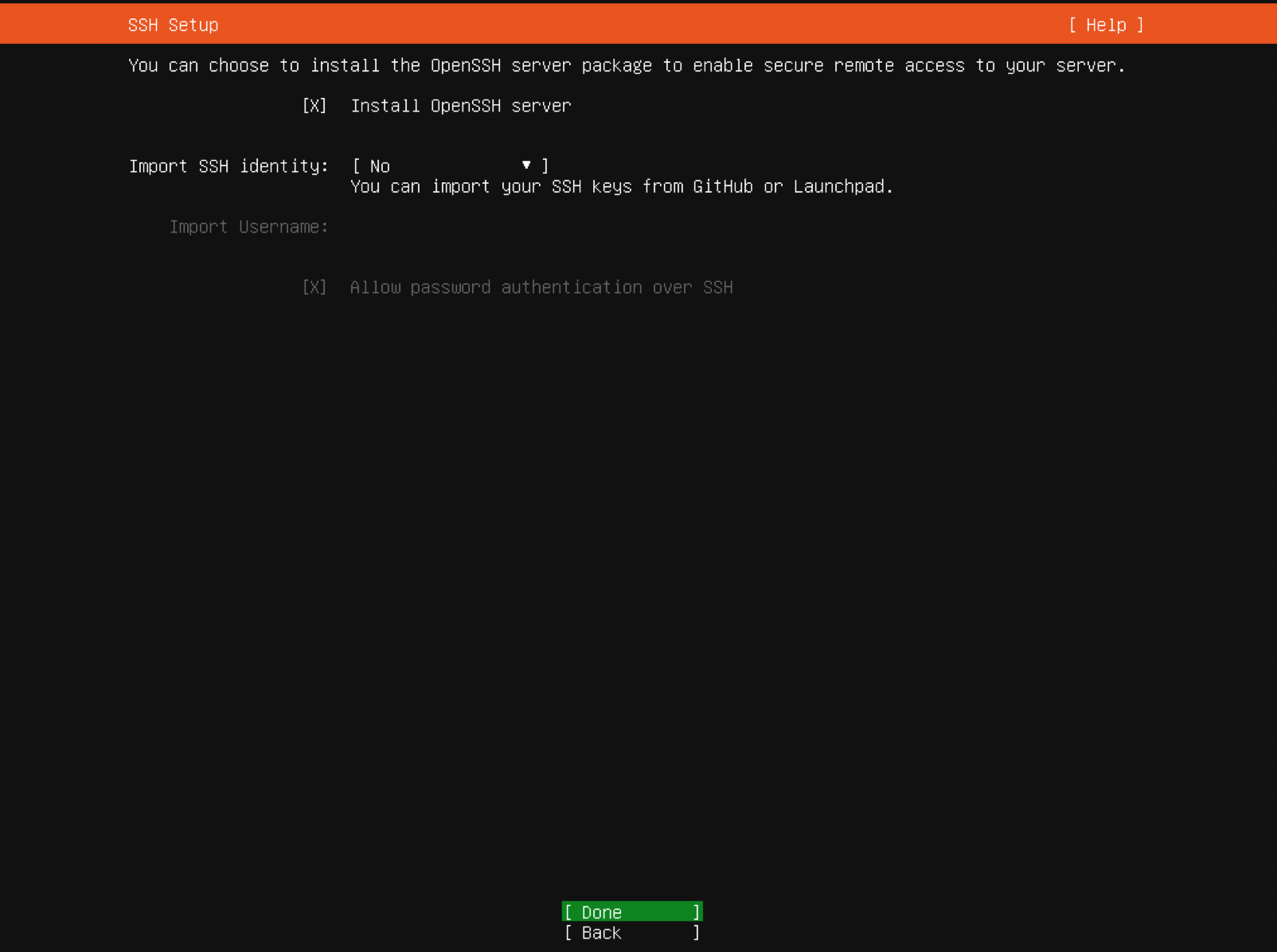Open the Import SSH identity dropdown
The width and height of the screenshot is (1277, 952).
pyautogui.click(x=450, y=166)
